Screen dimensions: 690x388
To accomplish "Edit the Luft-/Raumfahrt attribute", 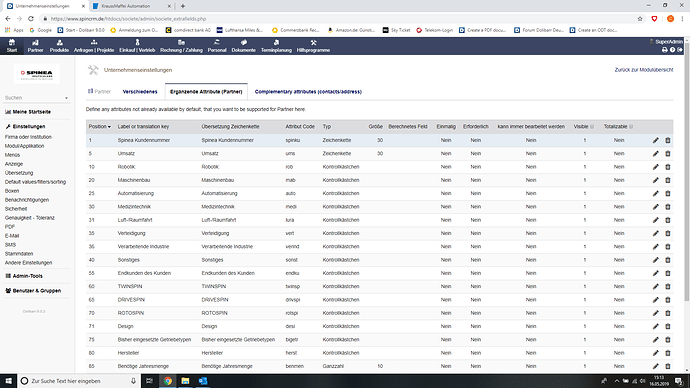I will coord(656,220).
